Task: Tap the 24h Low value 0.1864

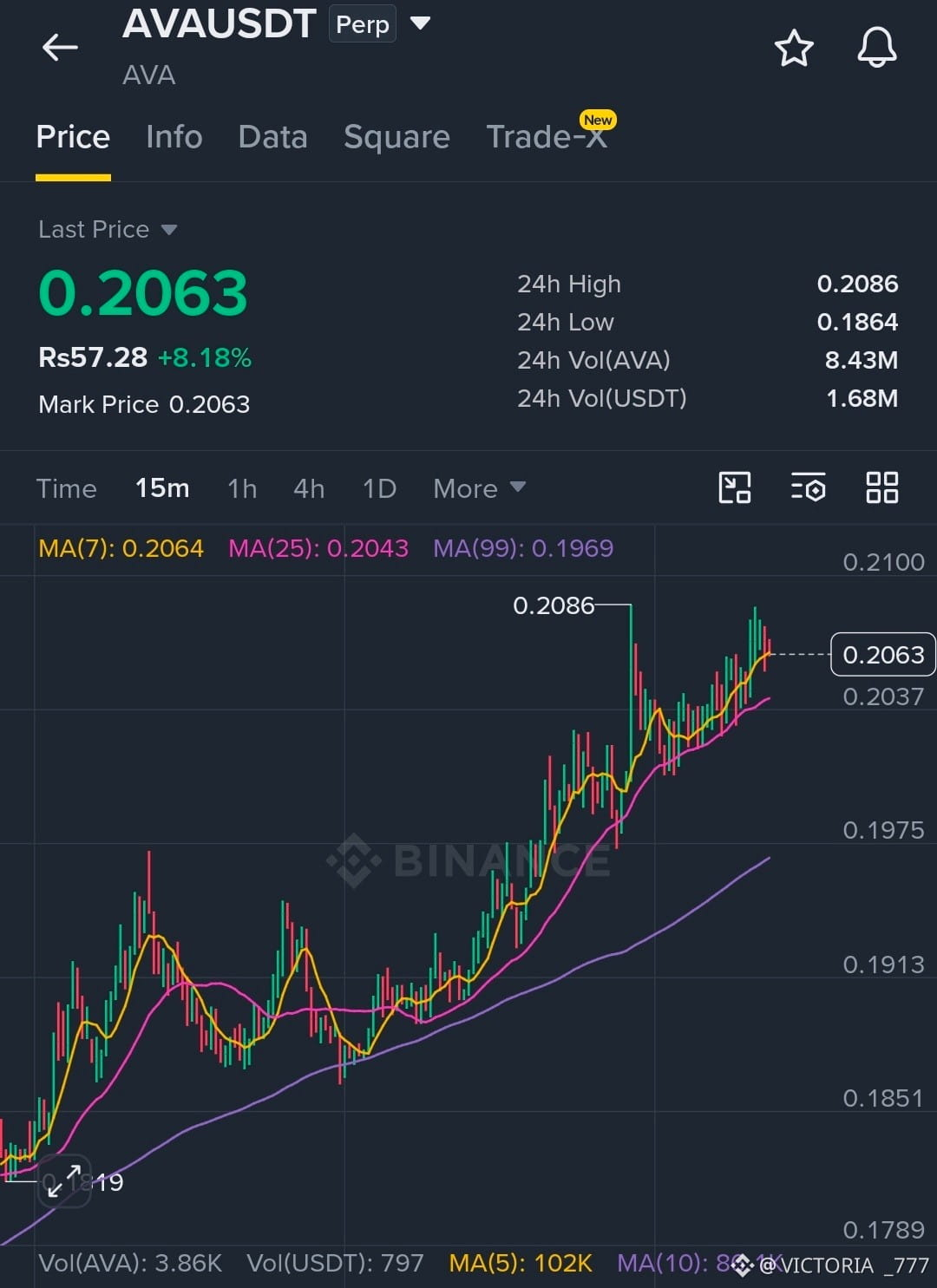Action: [857, 322]
